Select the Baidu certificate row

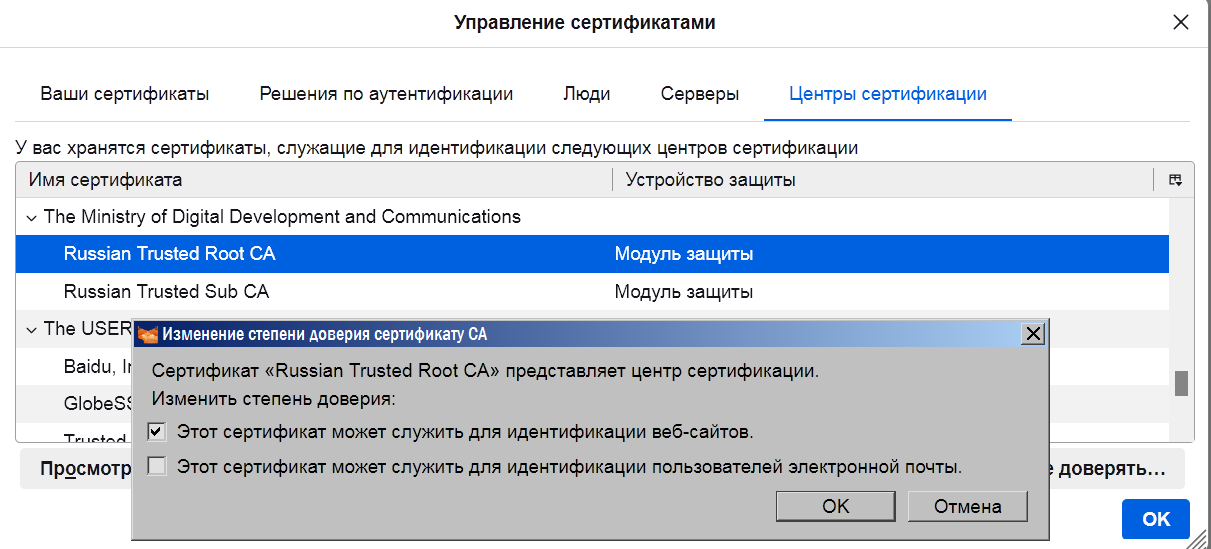[98, 366]
